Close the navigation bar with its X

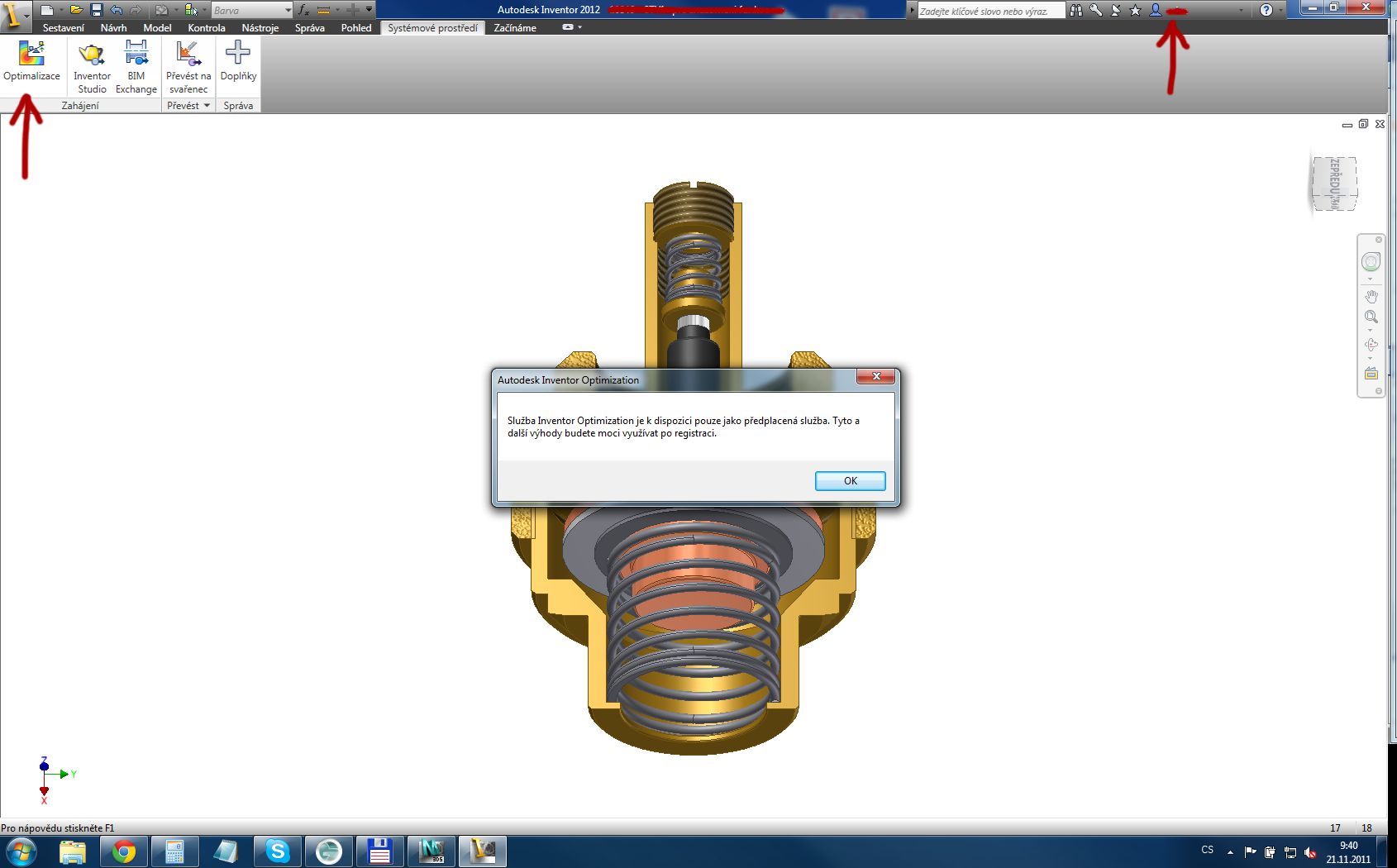[1378, 240]
